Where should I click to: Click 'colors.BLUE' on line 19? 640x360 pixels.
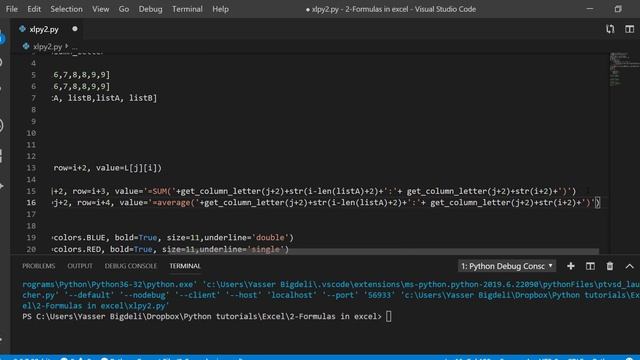[80, 238]
